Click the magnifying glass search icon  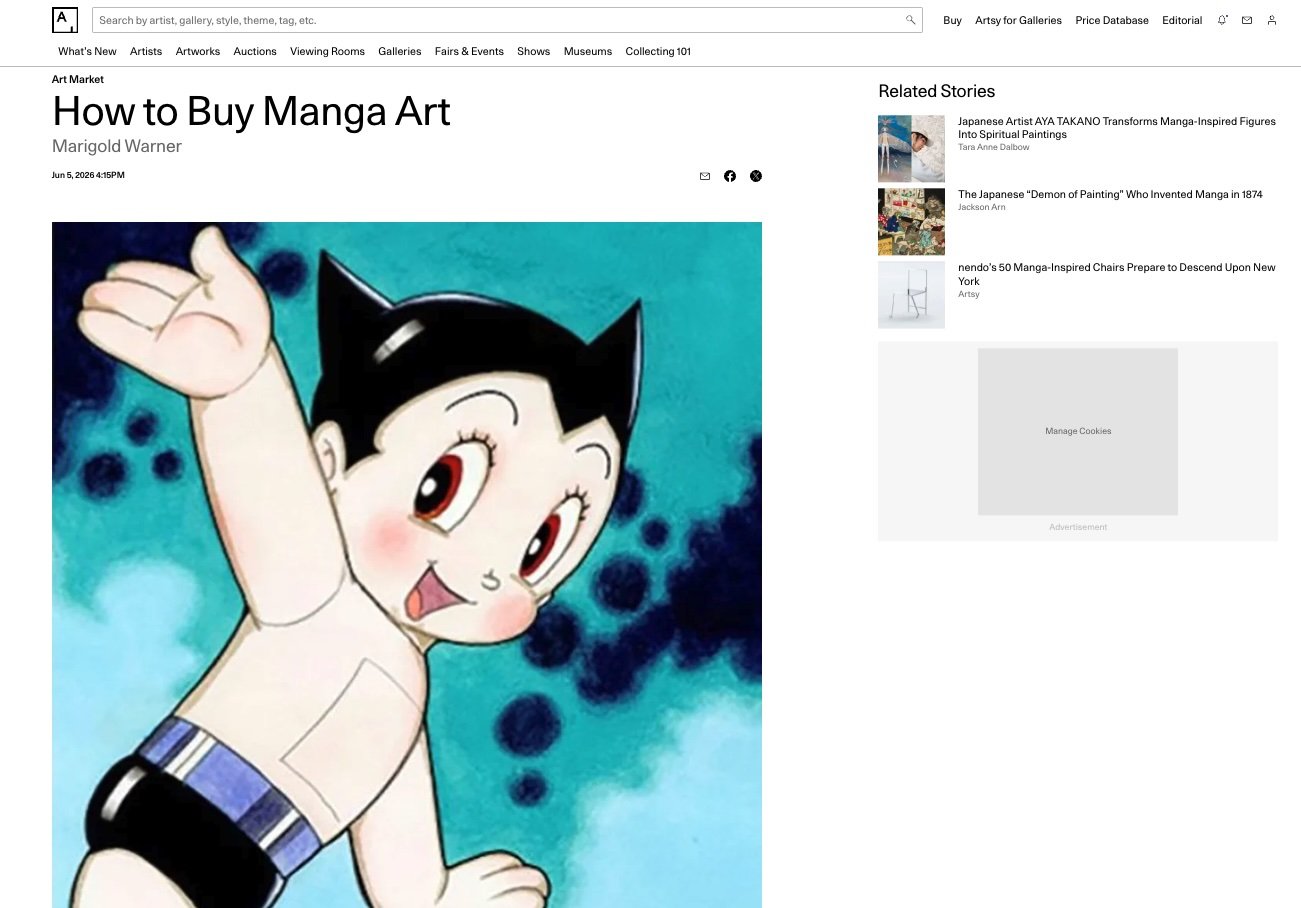[910, 20]
